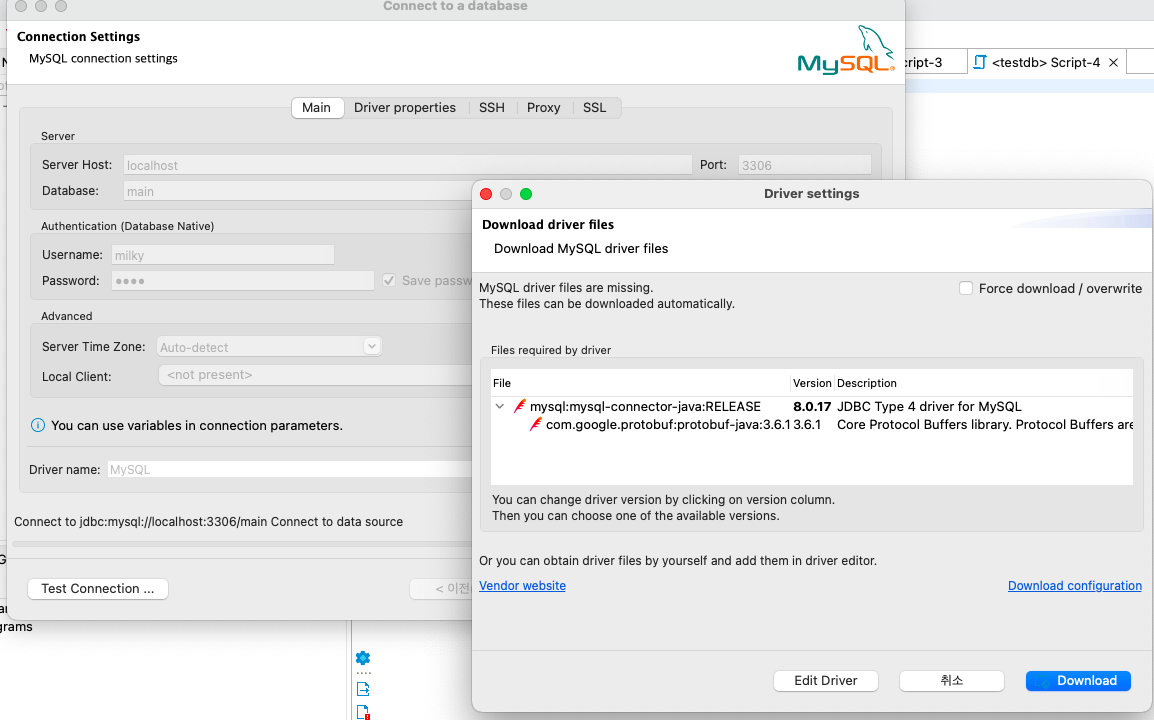Open the Proxy tab
This screenshot has height=720, width=1154.
(543, 107)
